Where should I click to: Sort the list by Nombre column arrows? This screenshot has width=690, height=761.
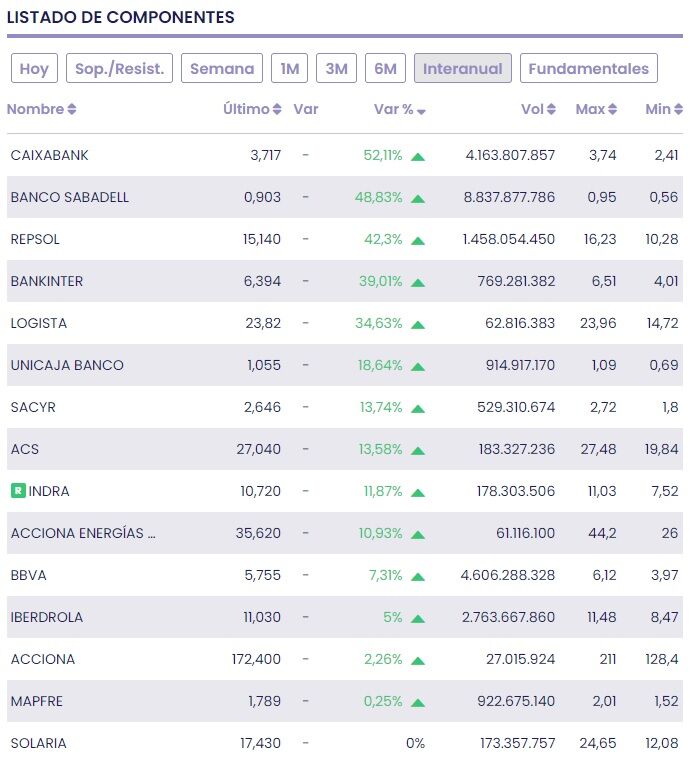tap(72, 110)
